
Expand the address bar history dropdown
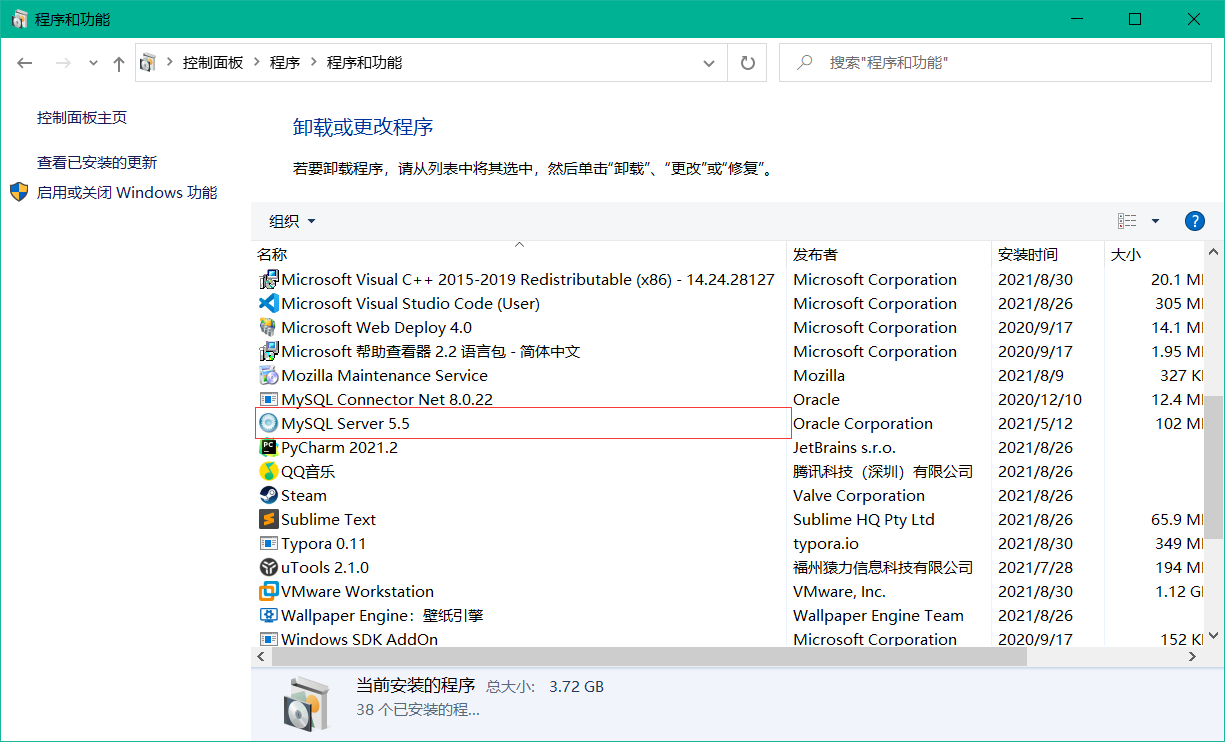[x=710, y=63]
